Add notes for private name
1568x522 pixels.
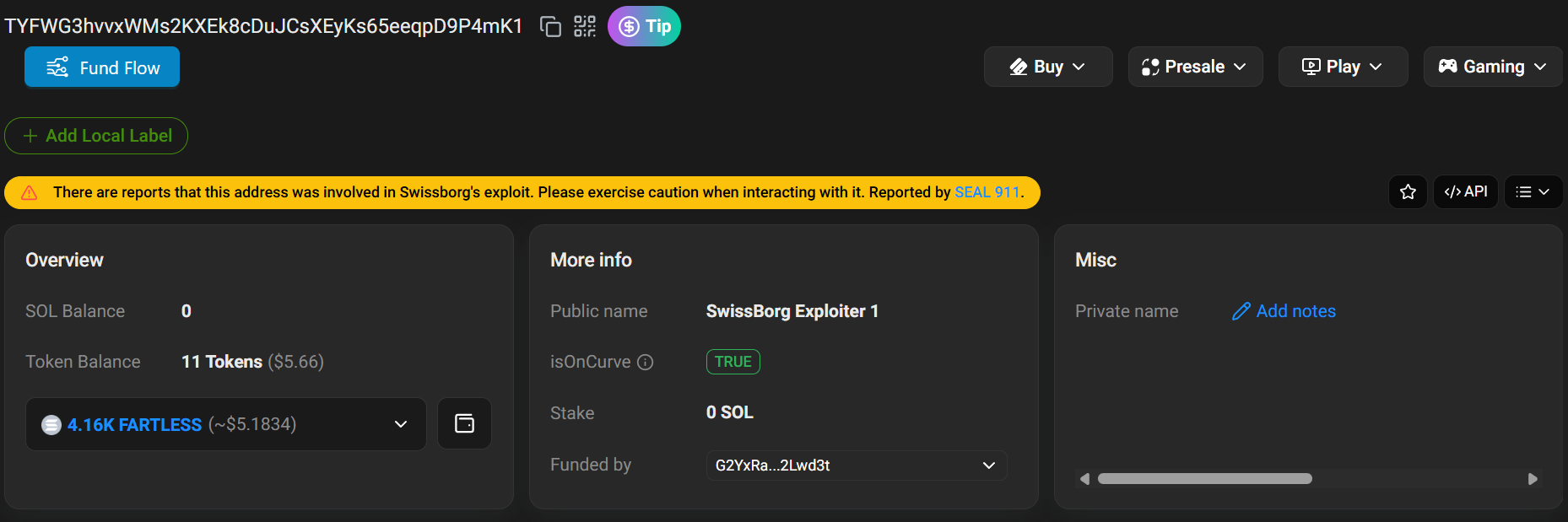pyautogui.click(x=1284, y=311)
